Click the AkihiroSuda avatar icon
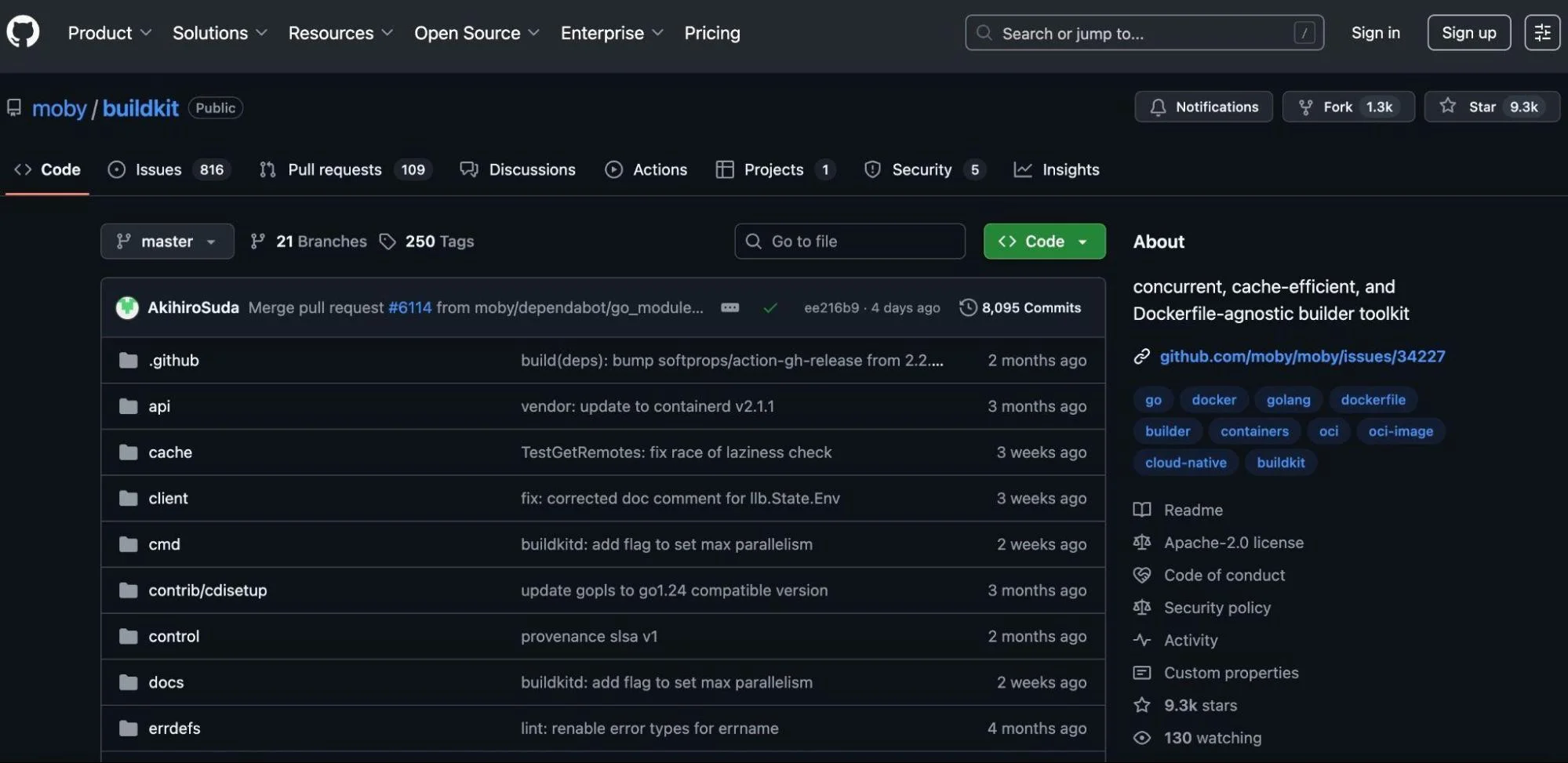1568x763 pixels. (x=127, y=307)
